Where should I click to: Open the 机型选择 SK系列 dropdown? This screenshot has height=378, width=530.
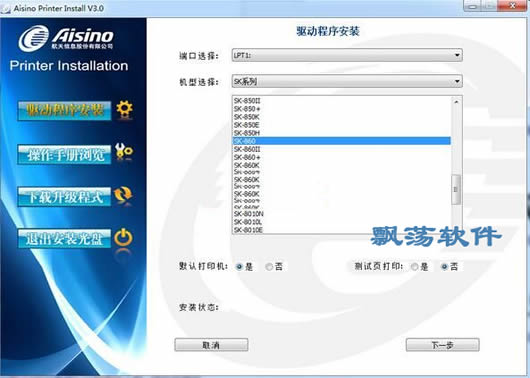347,81
